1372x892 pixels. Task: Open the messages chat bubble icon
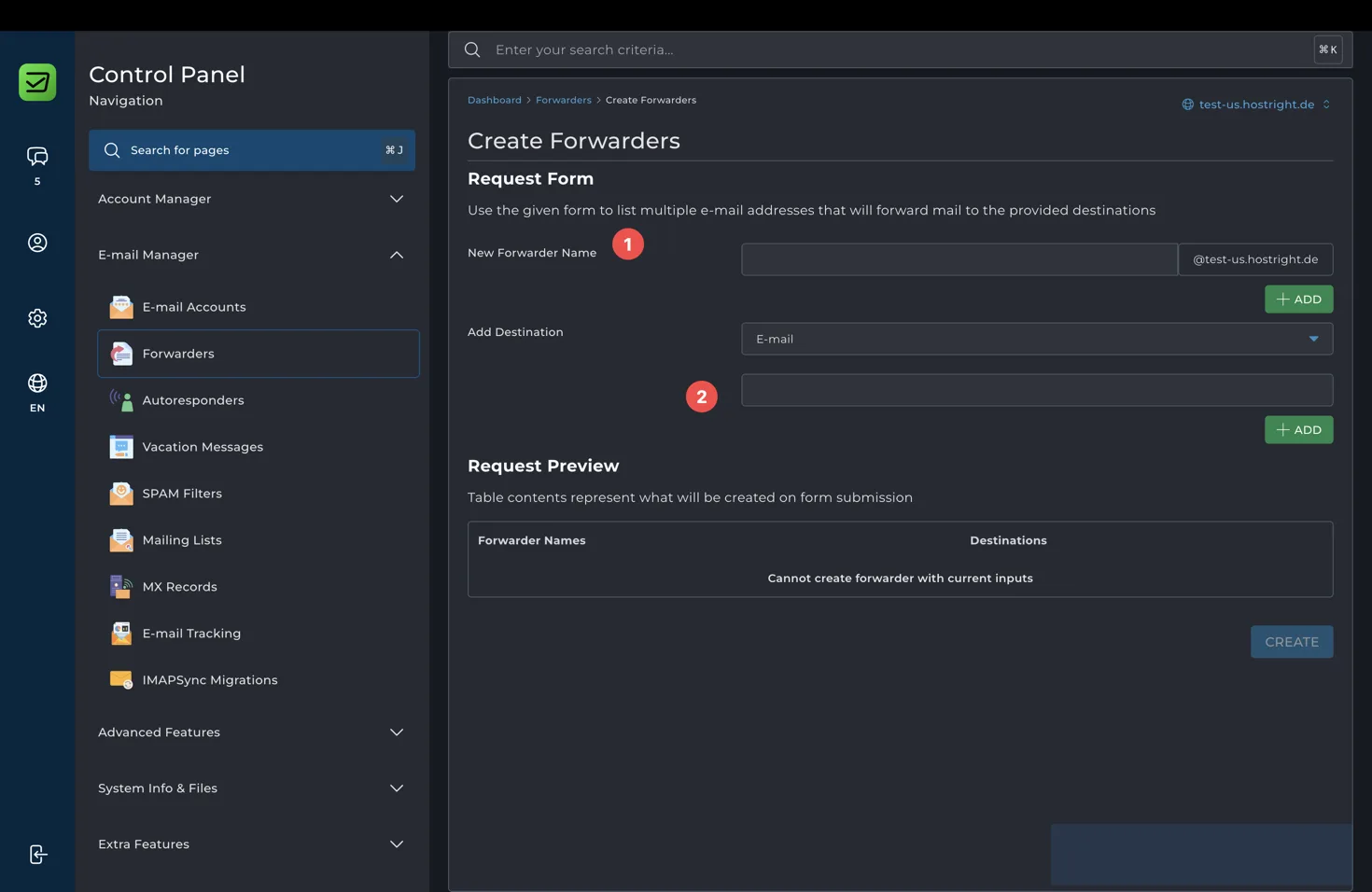[x=37, y=156]
